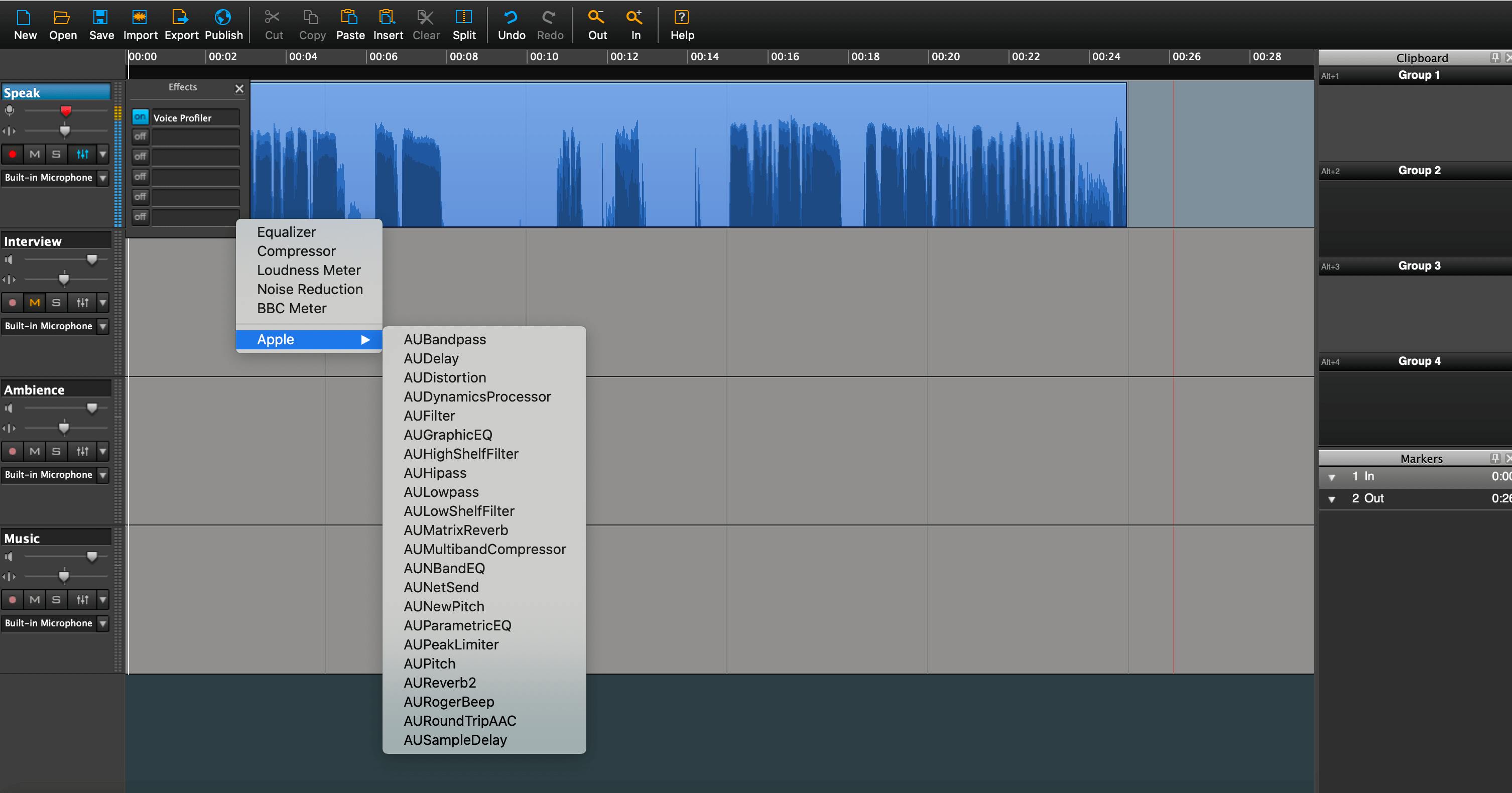1512x793 pixels.
Task: Choose AUMatrixReverb from the Apple submenu
Action: (456, 530)
